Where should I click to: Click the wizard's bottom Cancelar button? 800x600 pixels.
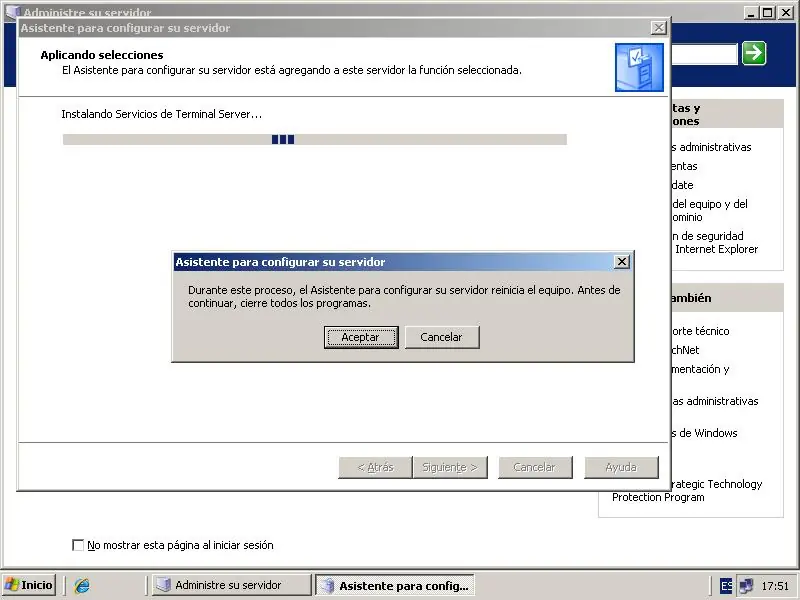[535, 467]
